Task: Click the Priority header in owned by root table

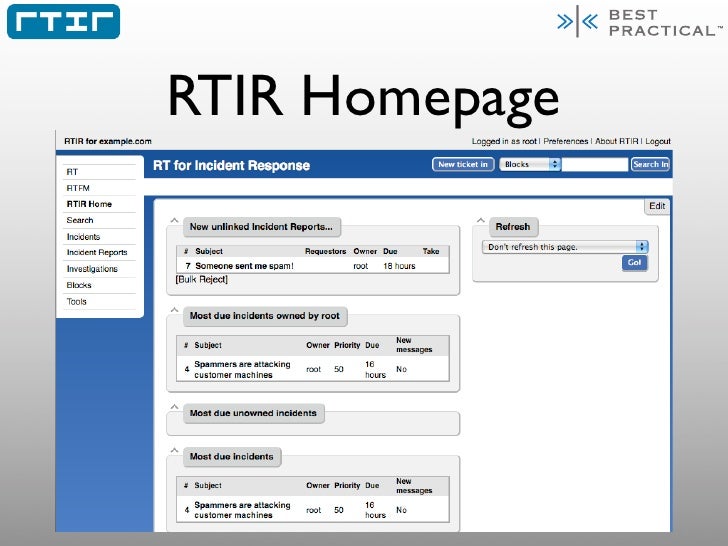Action: tap(347, 345)
